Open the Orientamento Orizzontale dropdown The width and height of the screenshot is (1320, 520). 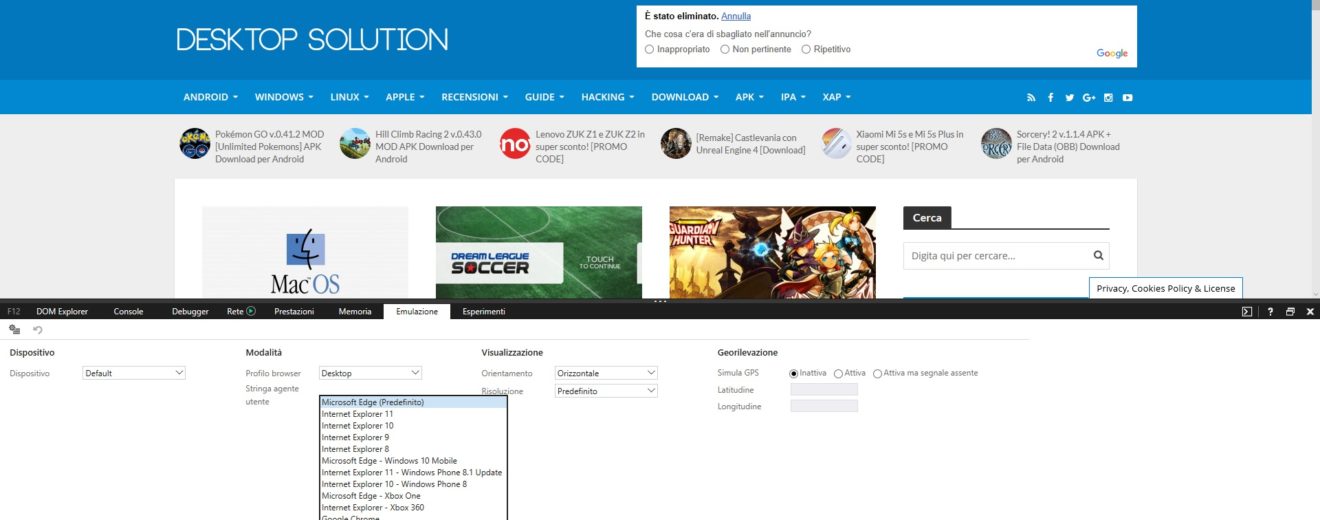tap(606, 373)
